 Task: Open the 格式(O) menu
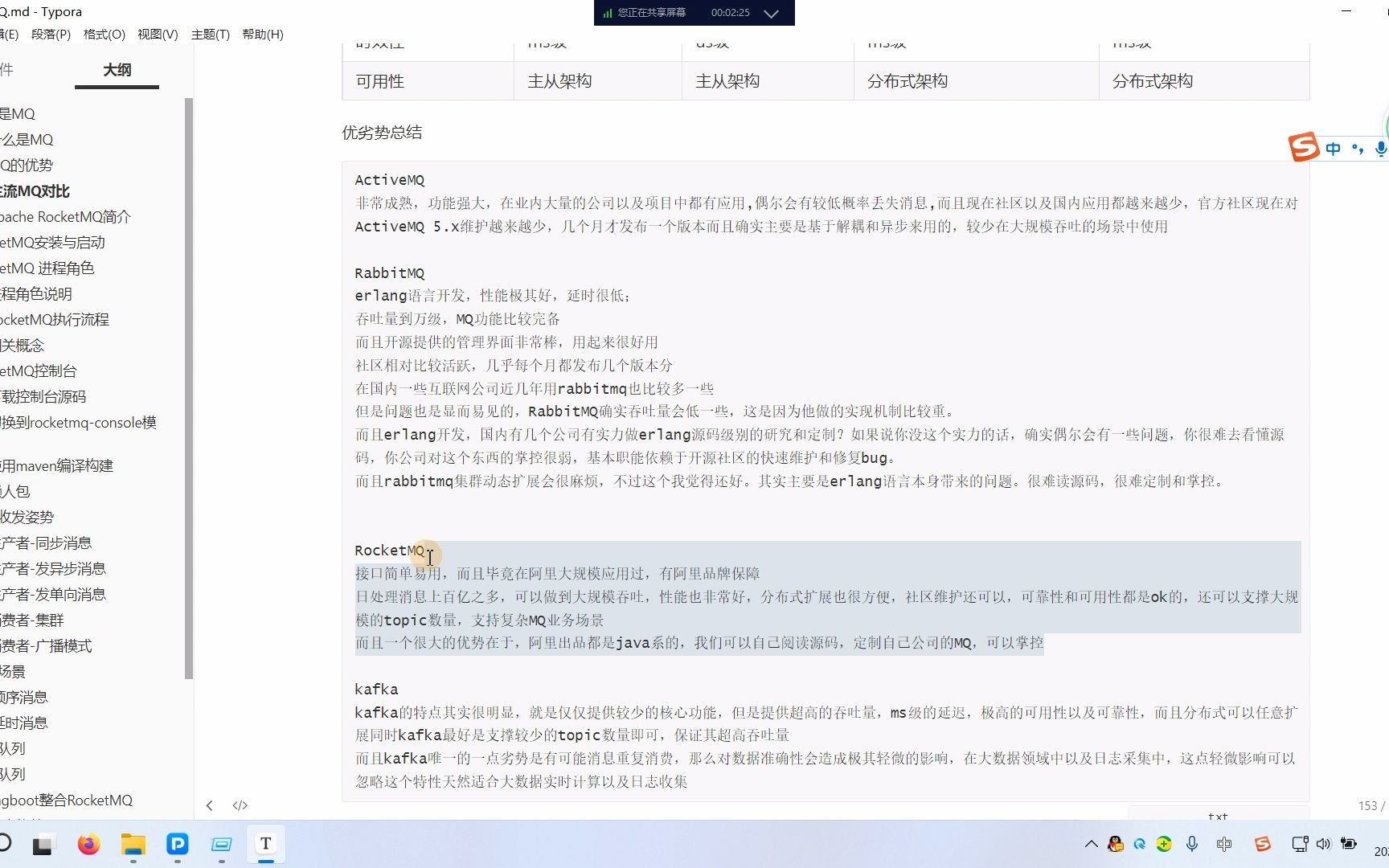pyautogui.click(x=104, y=35)
